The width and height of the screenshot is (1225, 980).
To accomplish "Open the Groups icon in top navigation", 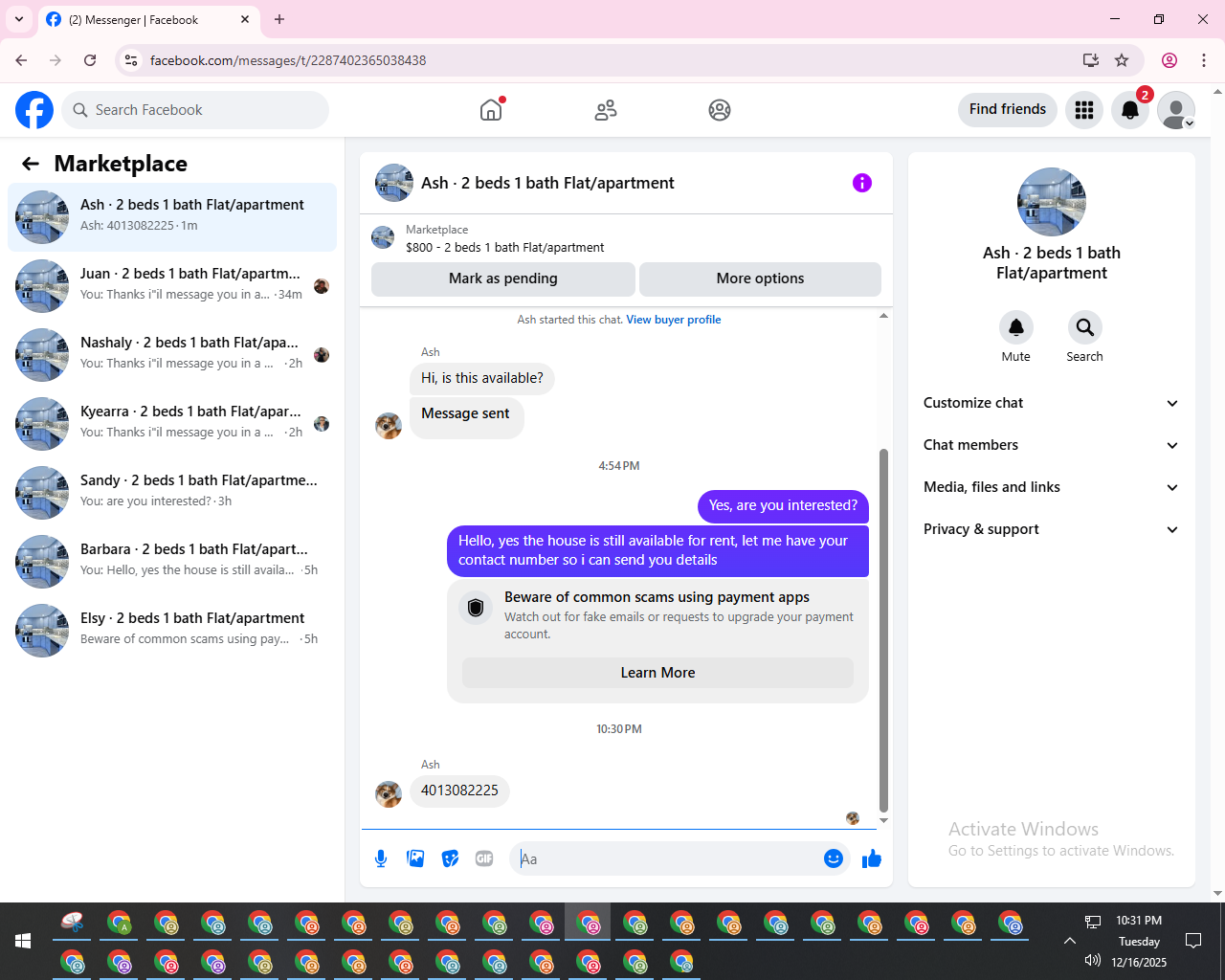I will pyautogui.click(x=720, y=110).
